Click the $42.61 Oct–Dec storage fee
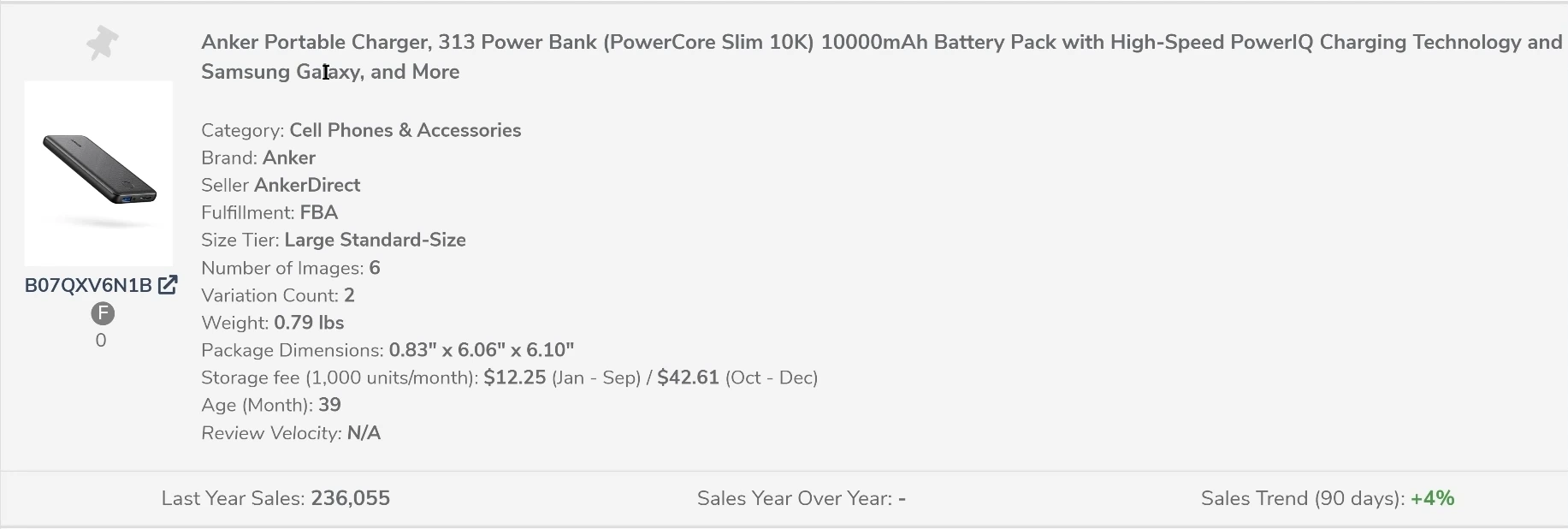 click(688, 377)
